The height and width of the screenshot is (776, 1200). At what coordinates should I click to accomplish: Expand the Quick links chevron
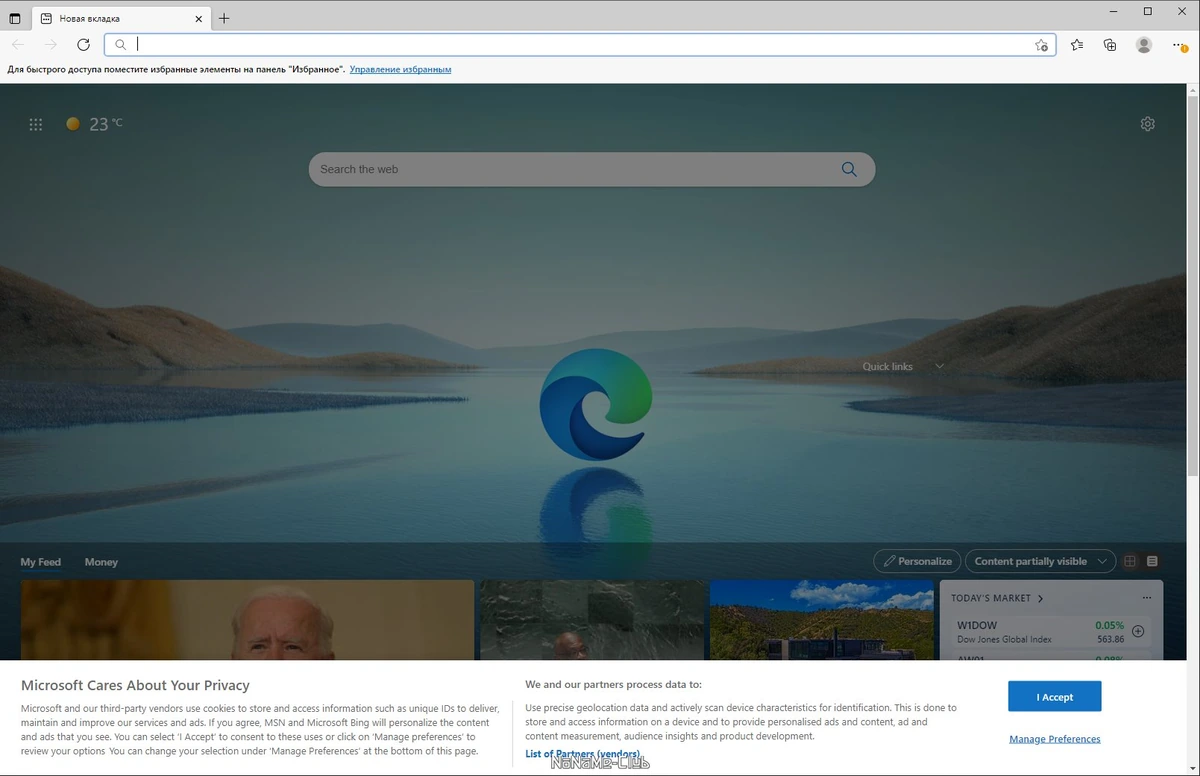939,367
